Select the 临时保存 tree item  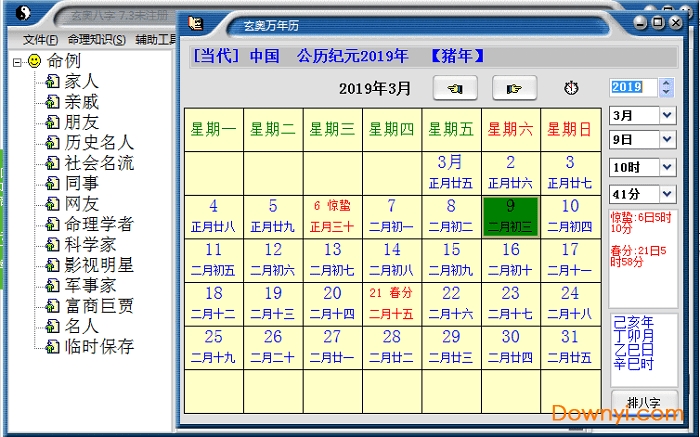click(x=99, y=346)
